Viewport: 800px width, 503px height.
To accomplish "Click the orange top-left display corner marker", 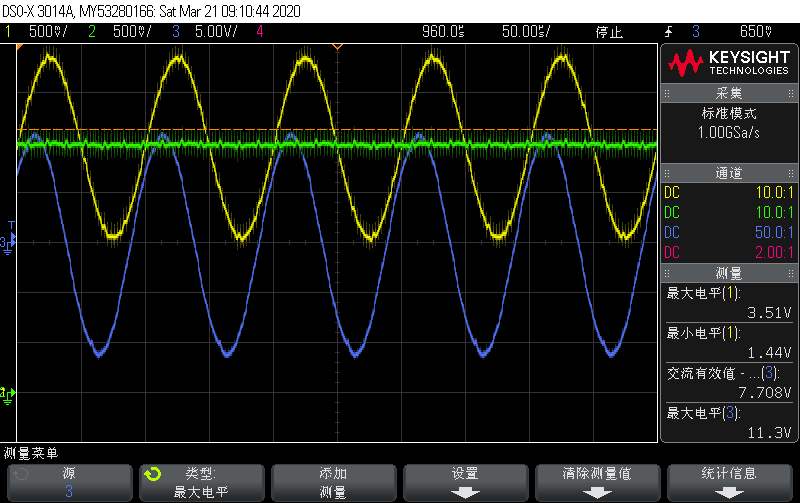I will point(20,47).
